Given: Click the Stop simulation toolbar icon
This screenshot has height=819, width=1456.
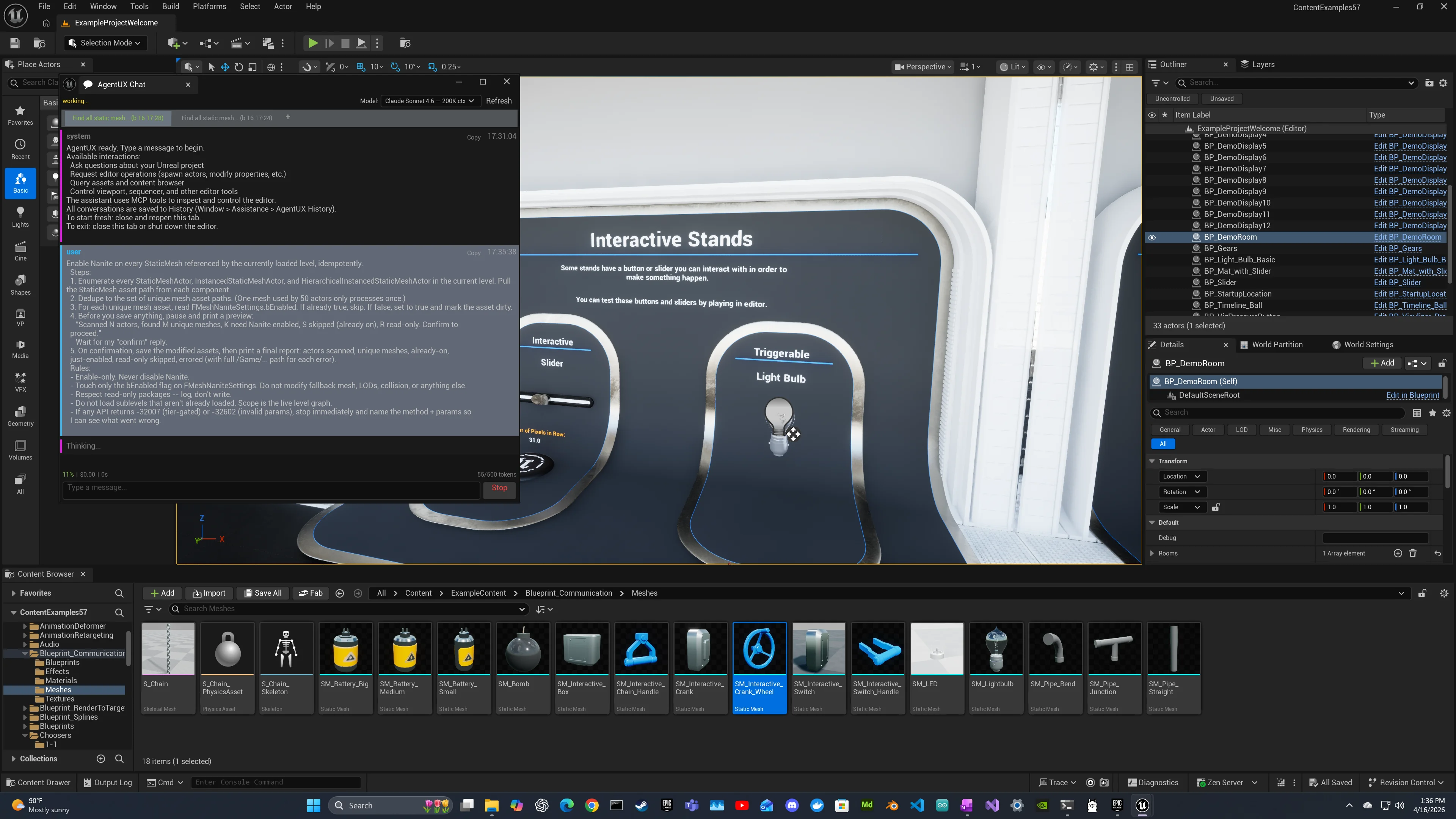Looking at the screenshot, I should tap(345, 43).
